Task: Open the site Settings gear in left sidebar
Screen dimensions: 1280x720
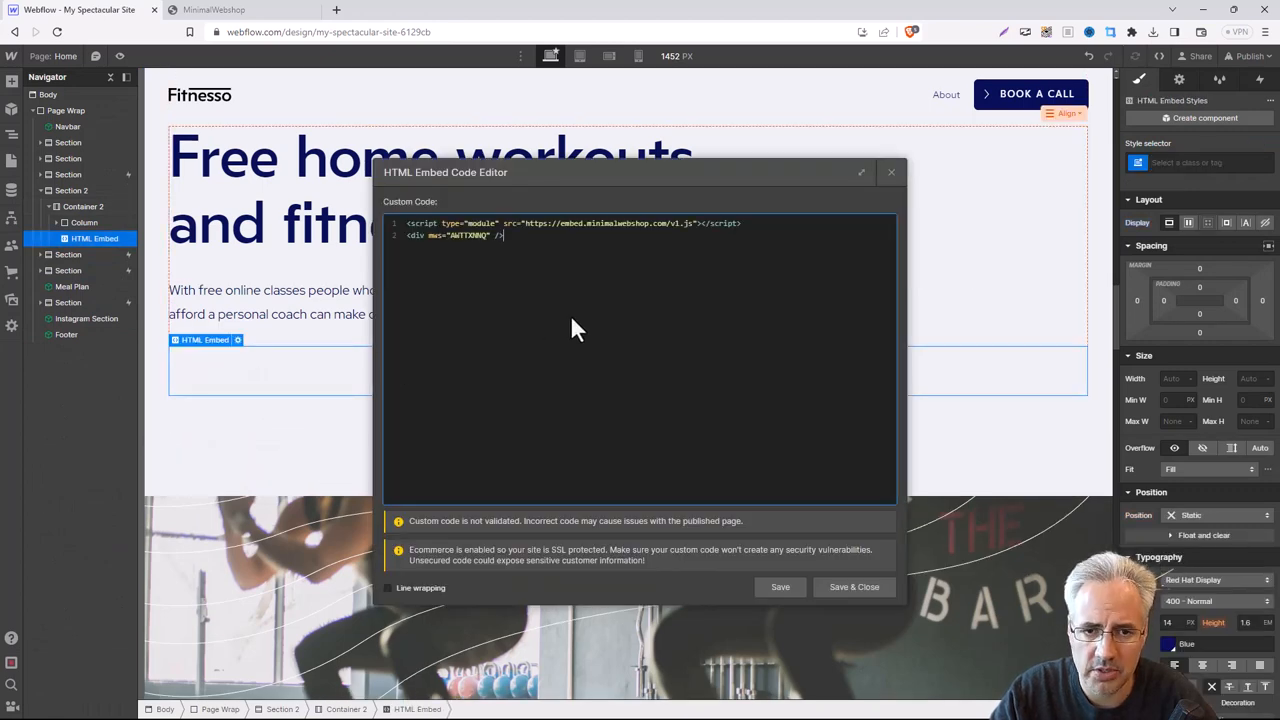Action: tap(12, 326)
